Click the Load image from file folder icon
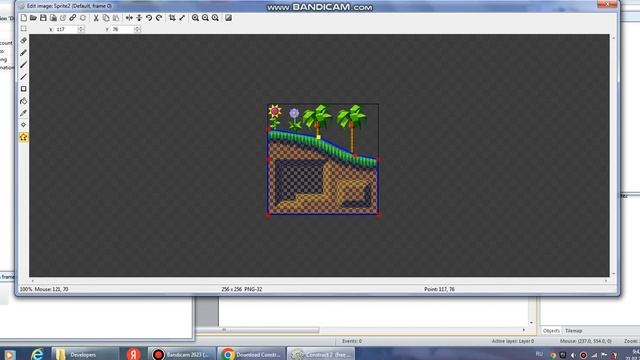Viewport: 640px width, 360px height. [33, 18]
